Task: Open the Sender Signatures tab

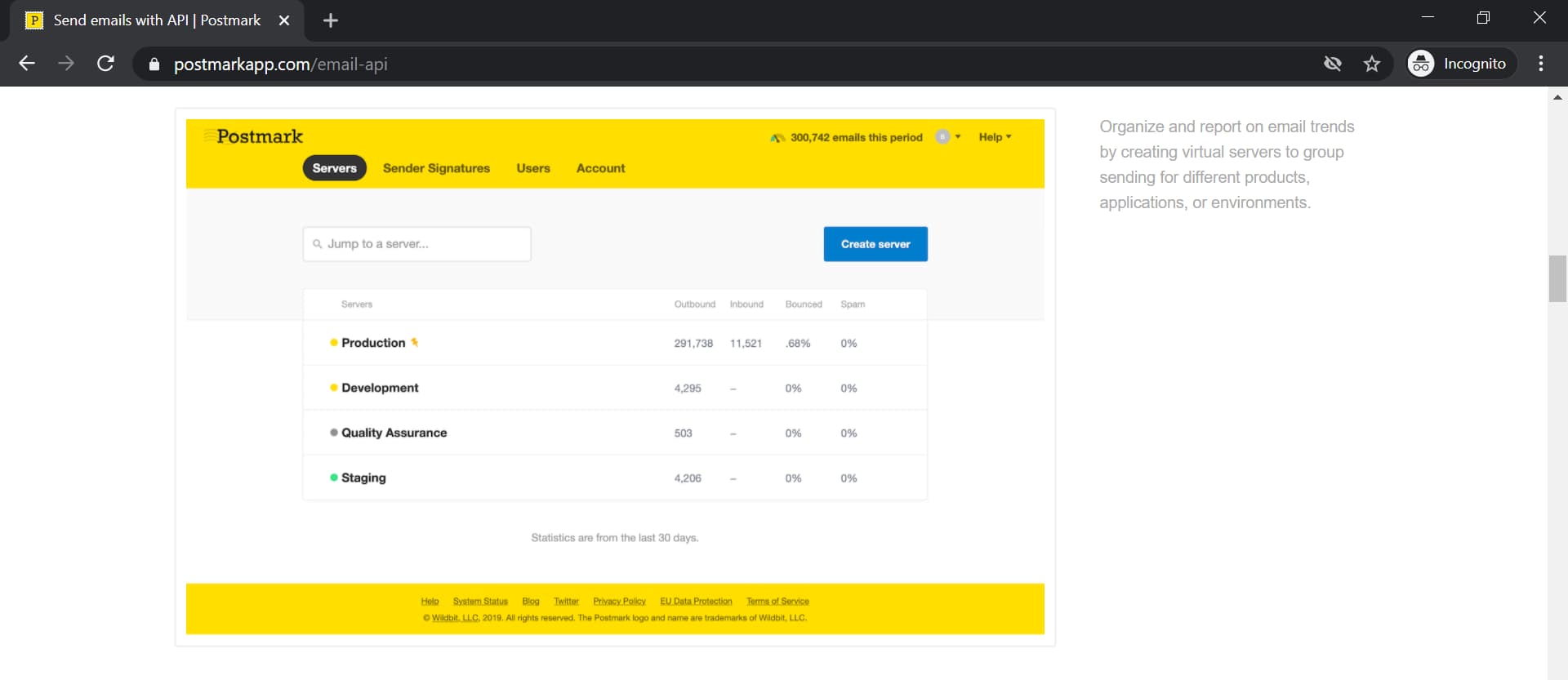Action: 436,168
